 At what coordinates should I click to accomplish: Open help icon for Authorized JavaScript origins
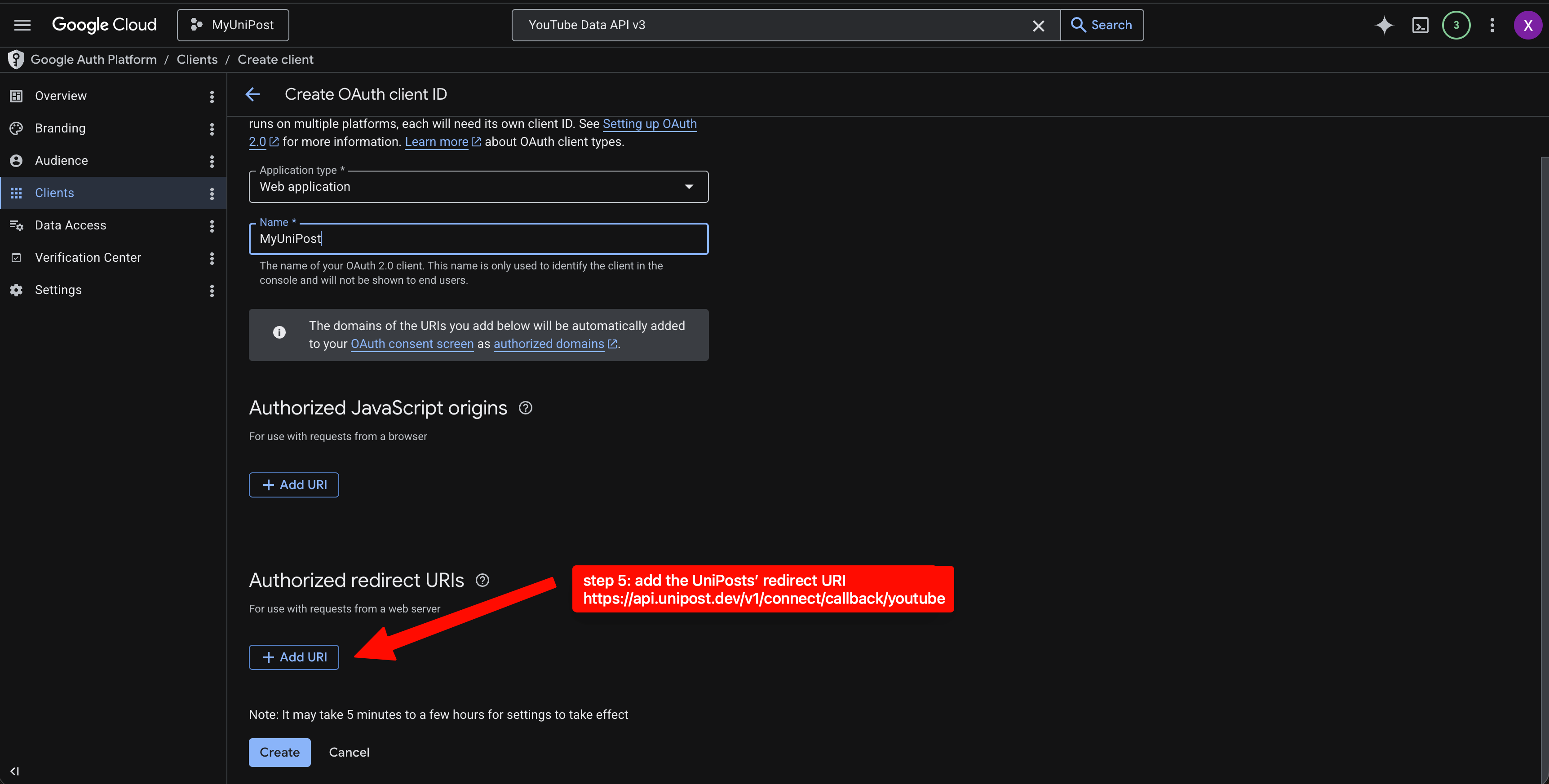[x=525, y=408]
